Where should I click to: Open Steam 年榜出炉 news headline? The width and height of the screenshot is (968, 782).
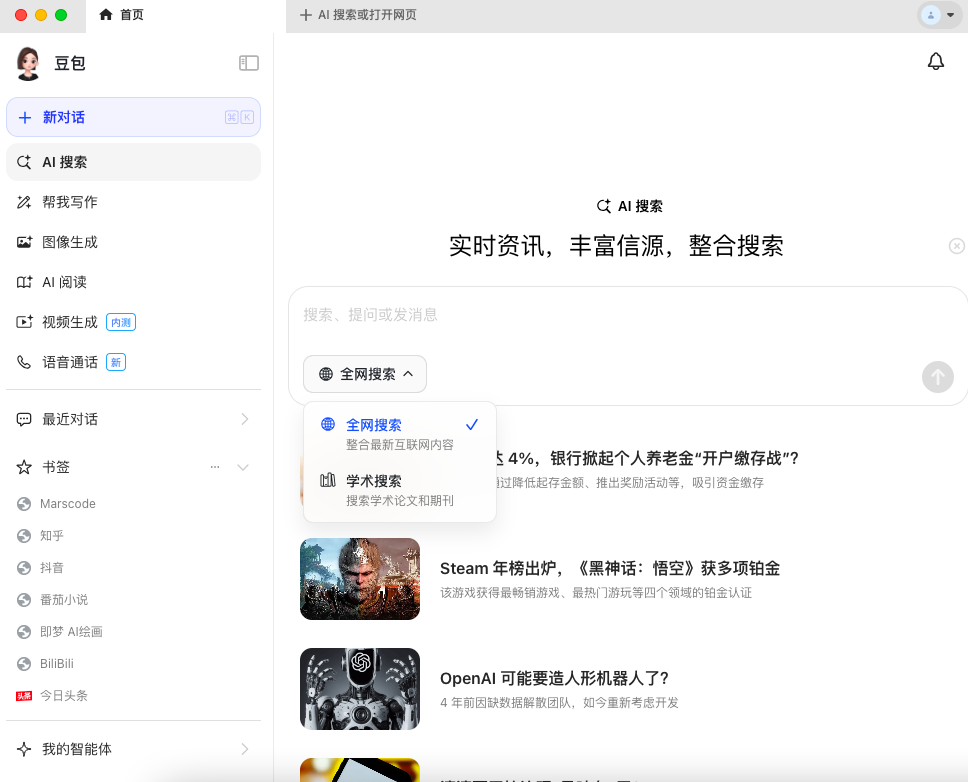coord(610,568)
